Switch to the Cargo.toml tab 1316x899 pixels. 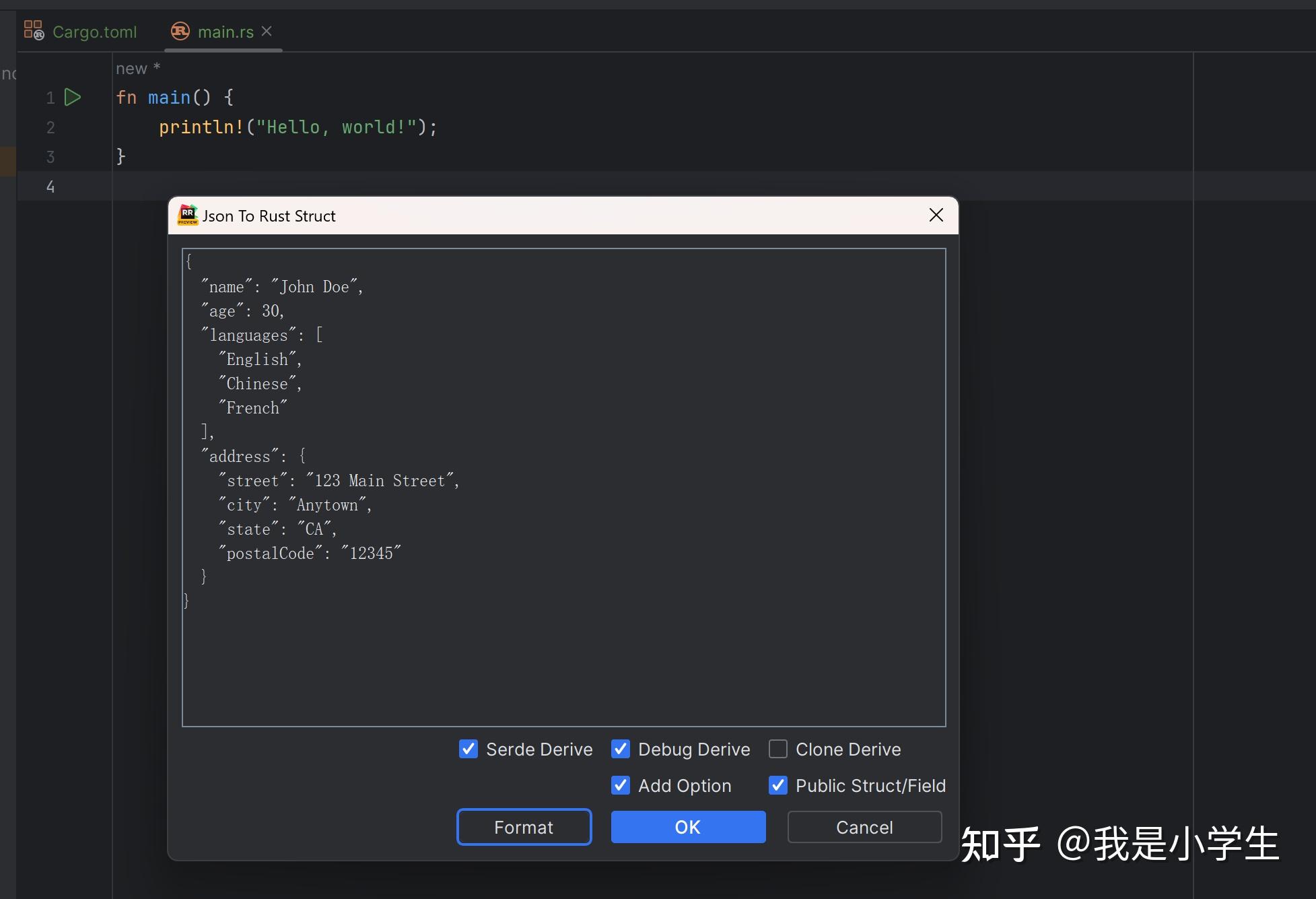pyautogui.click(x=95, y=31)
